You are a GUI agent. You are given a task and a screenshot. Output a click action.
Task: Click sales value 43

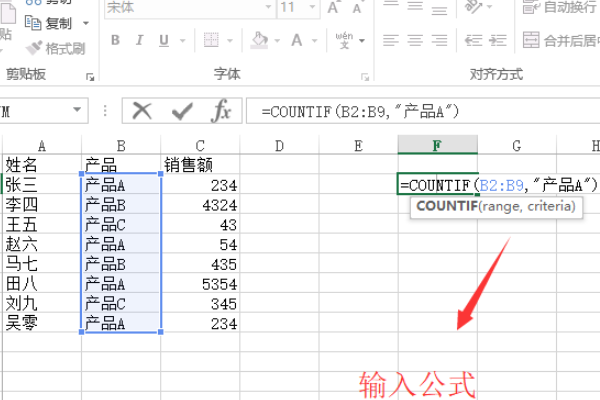(200, 225)
